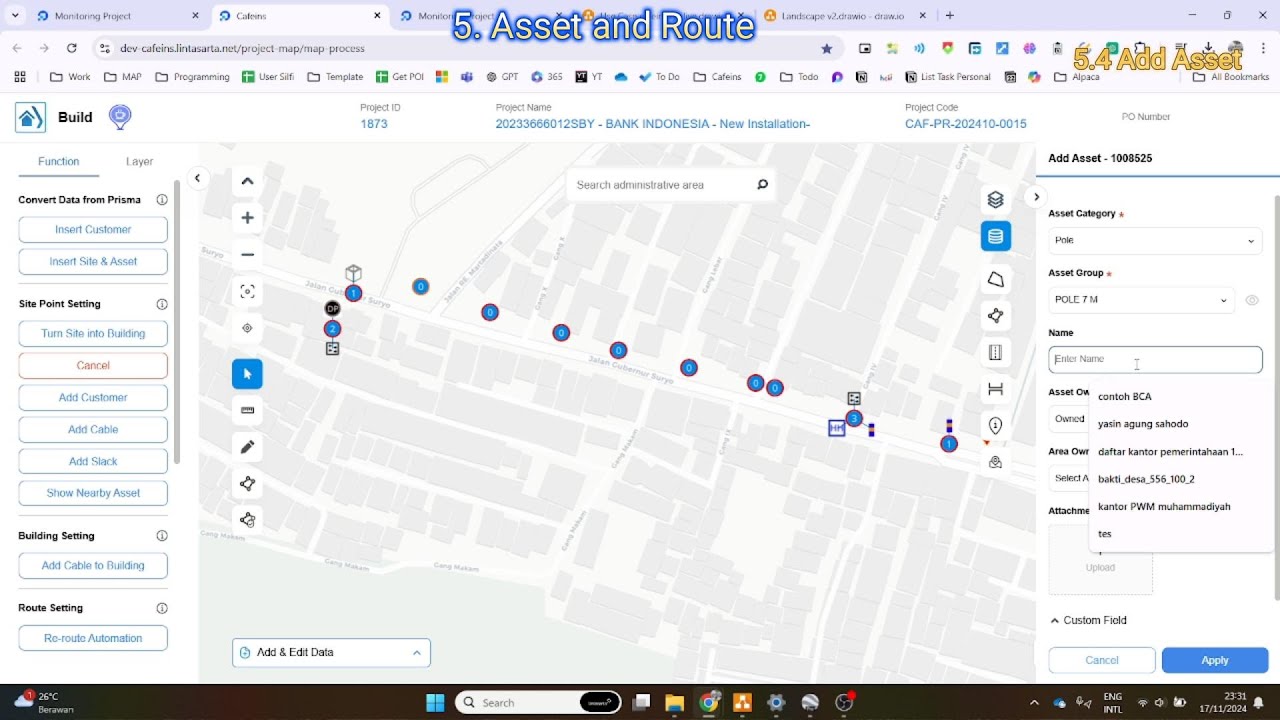Toggle the eye icon beside Asset Group
This screenshot has height=720, width=1280.
coord(1252,300)
